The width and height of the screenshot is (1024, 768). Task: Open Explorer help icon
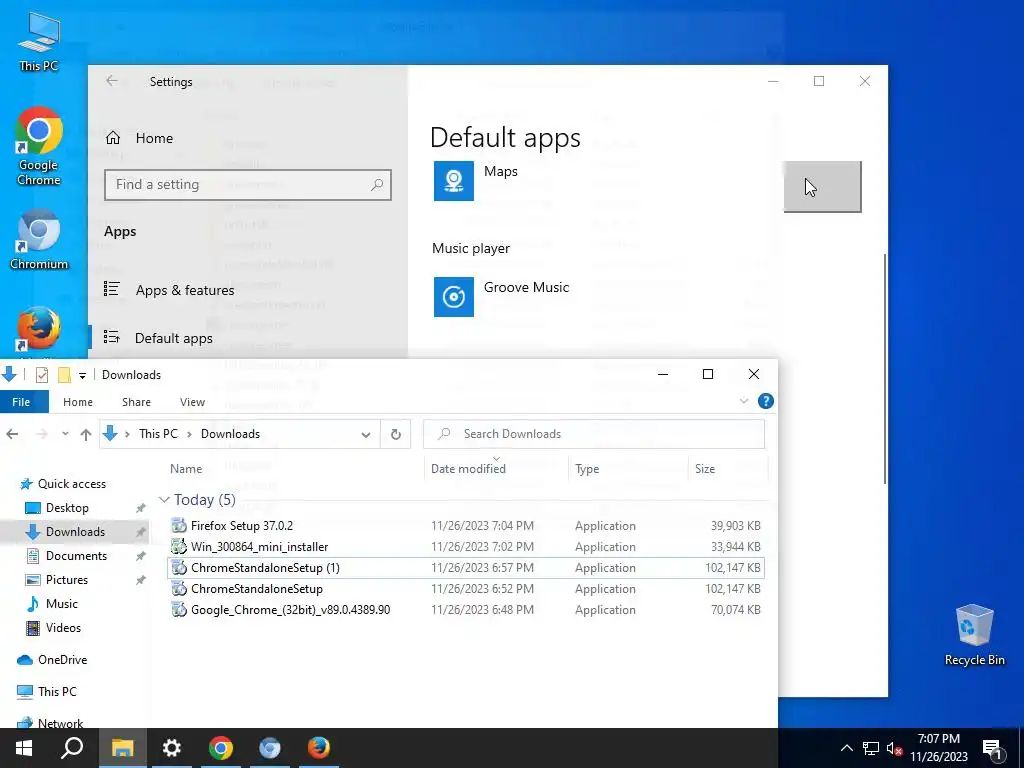pyautogui.click(x=765, y=401)
